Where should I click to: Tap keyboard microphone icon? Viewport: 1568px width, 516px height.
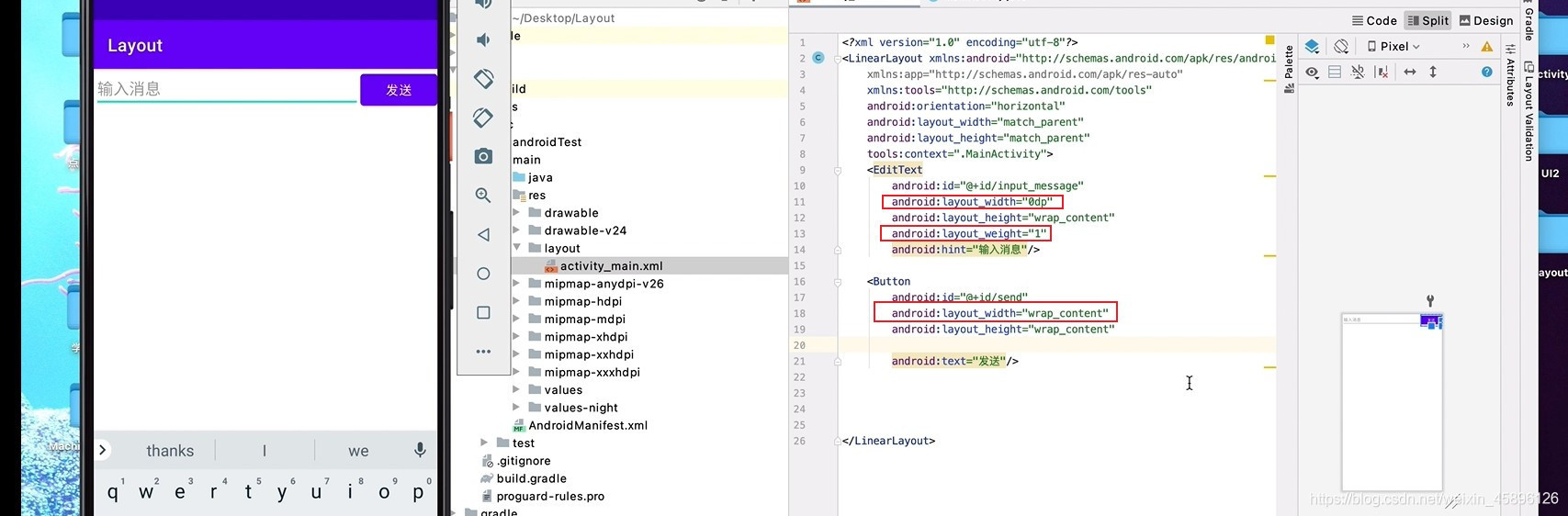click(420, 450)
